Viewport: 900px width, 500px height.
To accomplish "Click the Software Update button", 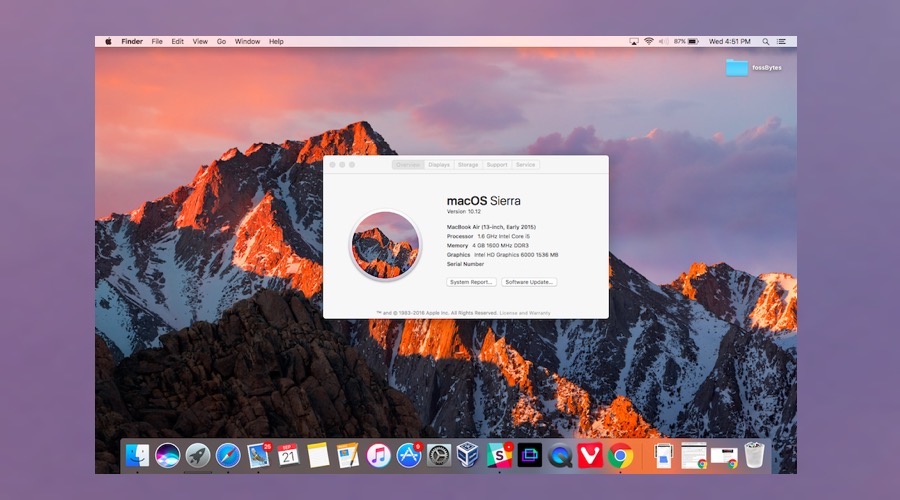I will (529, 282).
